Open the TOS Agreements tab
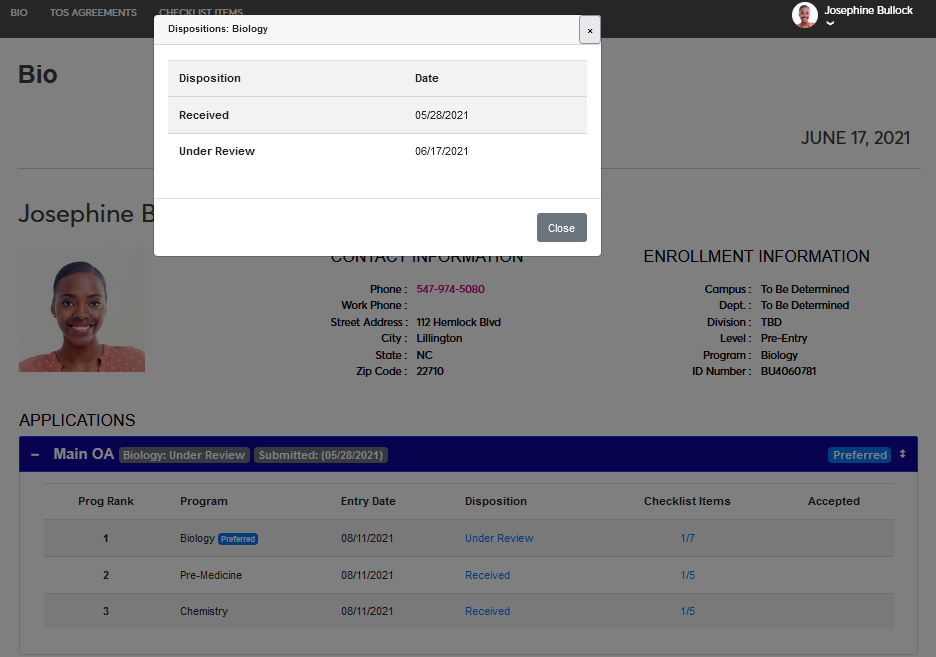936x657 pixels. 93,13
